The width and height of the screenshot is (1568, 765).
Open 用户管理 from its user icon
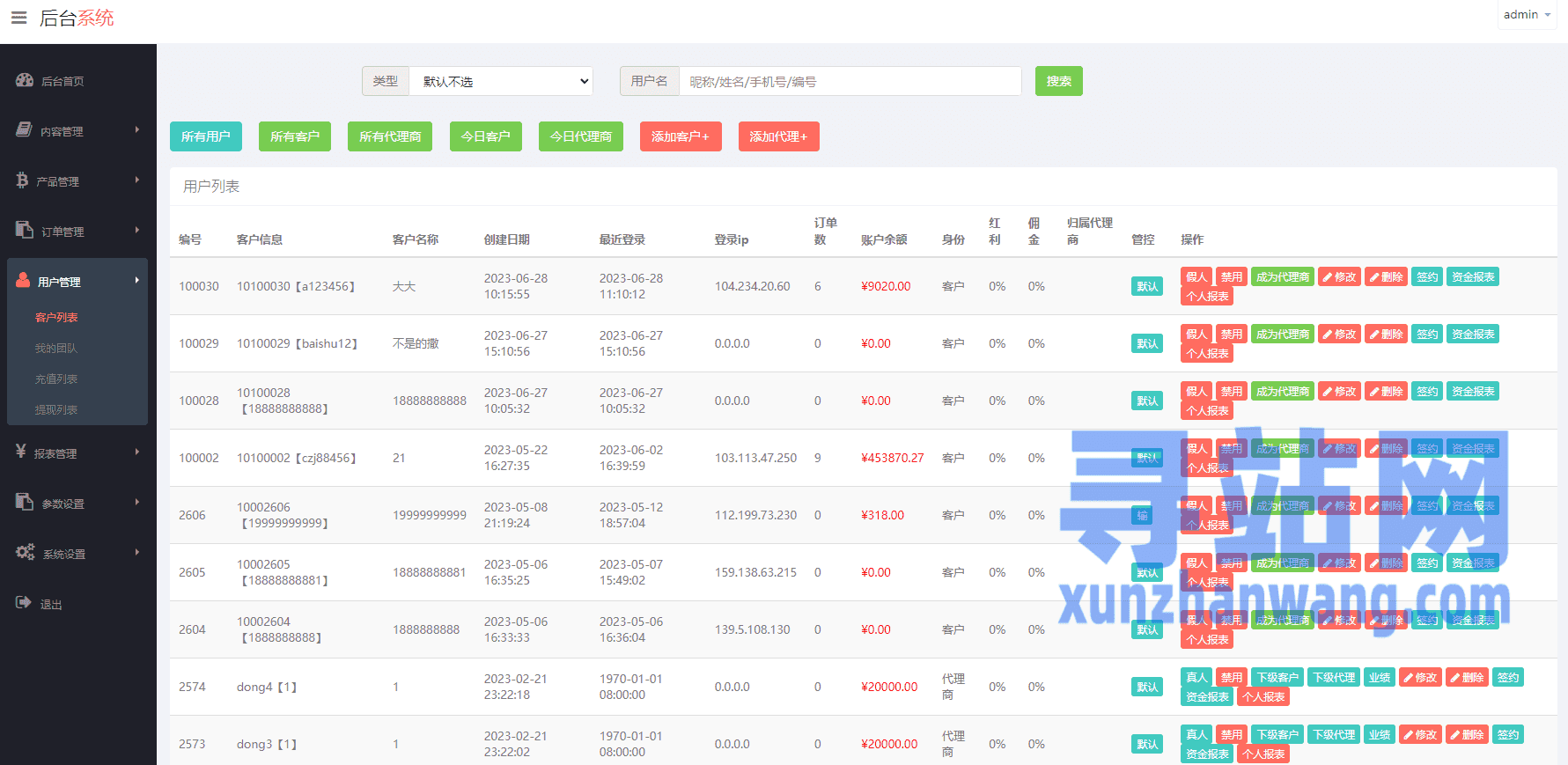23,280
